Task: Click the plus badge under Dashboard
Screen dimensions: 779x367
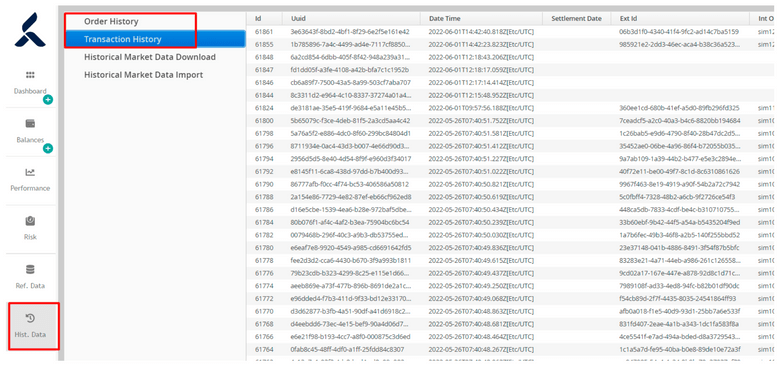Action: [x=48, y=99]
